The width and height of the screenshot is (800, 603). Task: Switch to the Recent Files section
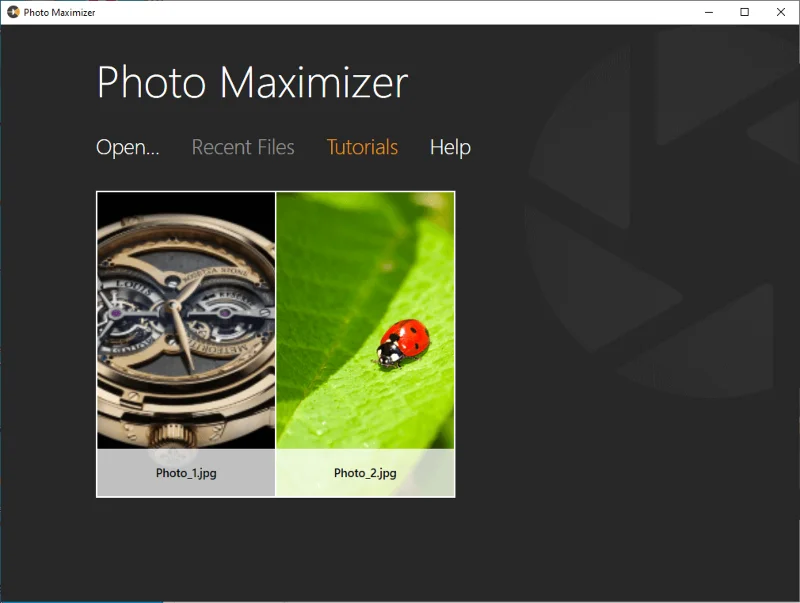click(x=243, y=148)
